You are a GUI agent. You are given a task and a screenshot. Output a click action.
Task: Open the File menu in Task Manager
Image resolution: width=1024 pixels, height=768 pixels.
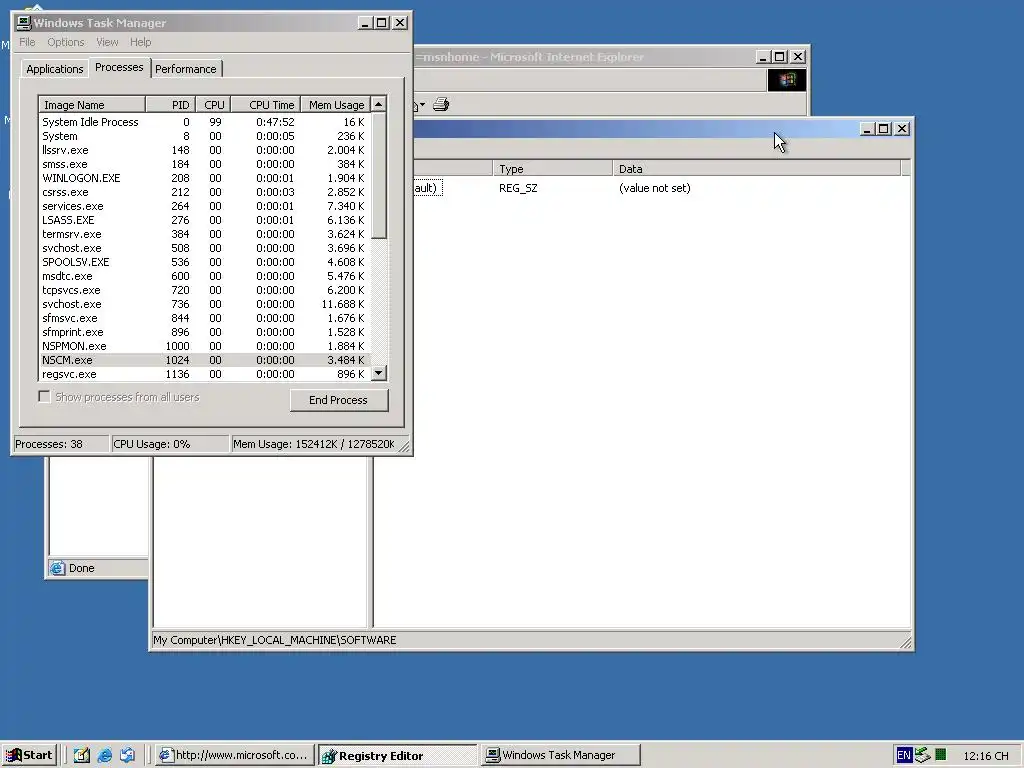[x=27, y=42]
